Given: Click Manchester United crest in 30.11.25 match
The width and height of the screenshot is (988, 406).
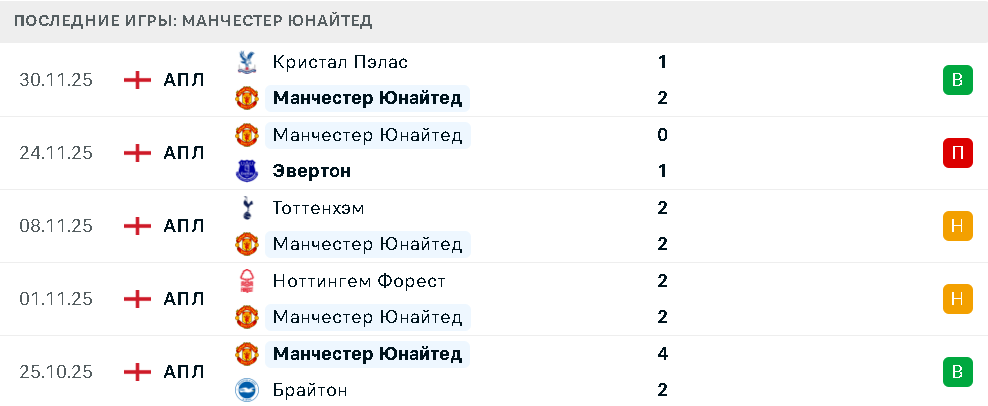Looking at the screenshot, I should [246, 98].
